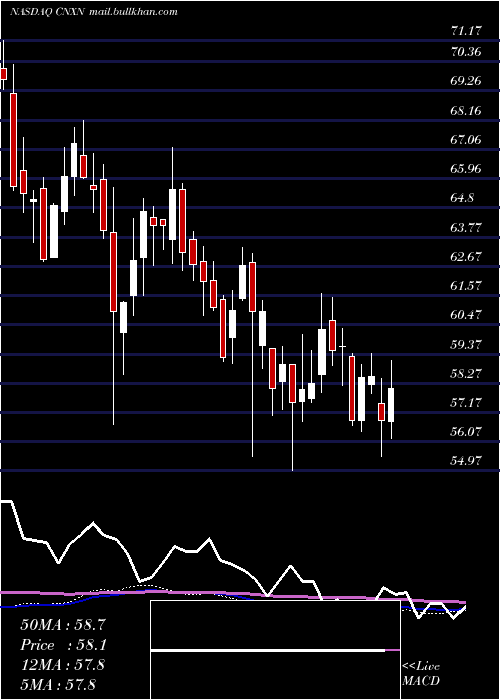Click the 60.47 price axis label
Image resolution: width=500 pixels, height=700 pixels.
click(x=466, y=315)
